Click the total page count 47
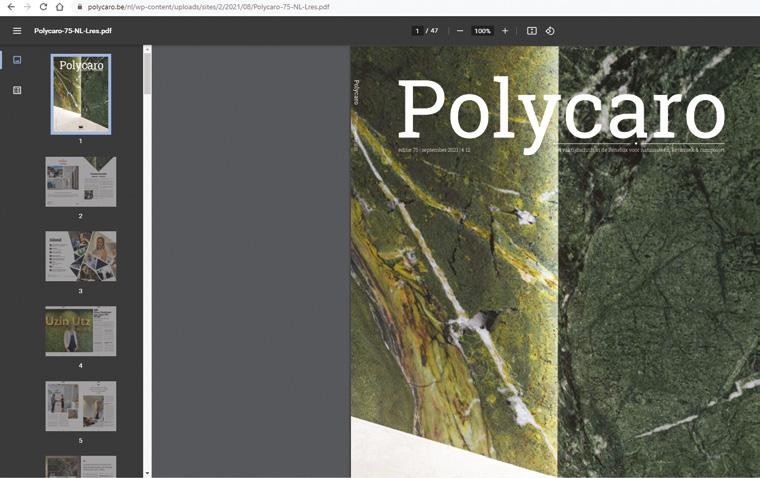This screenshot has height=478, width=760. 434,31
